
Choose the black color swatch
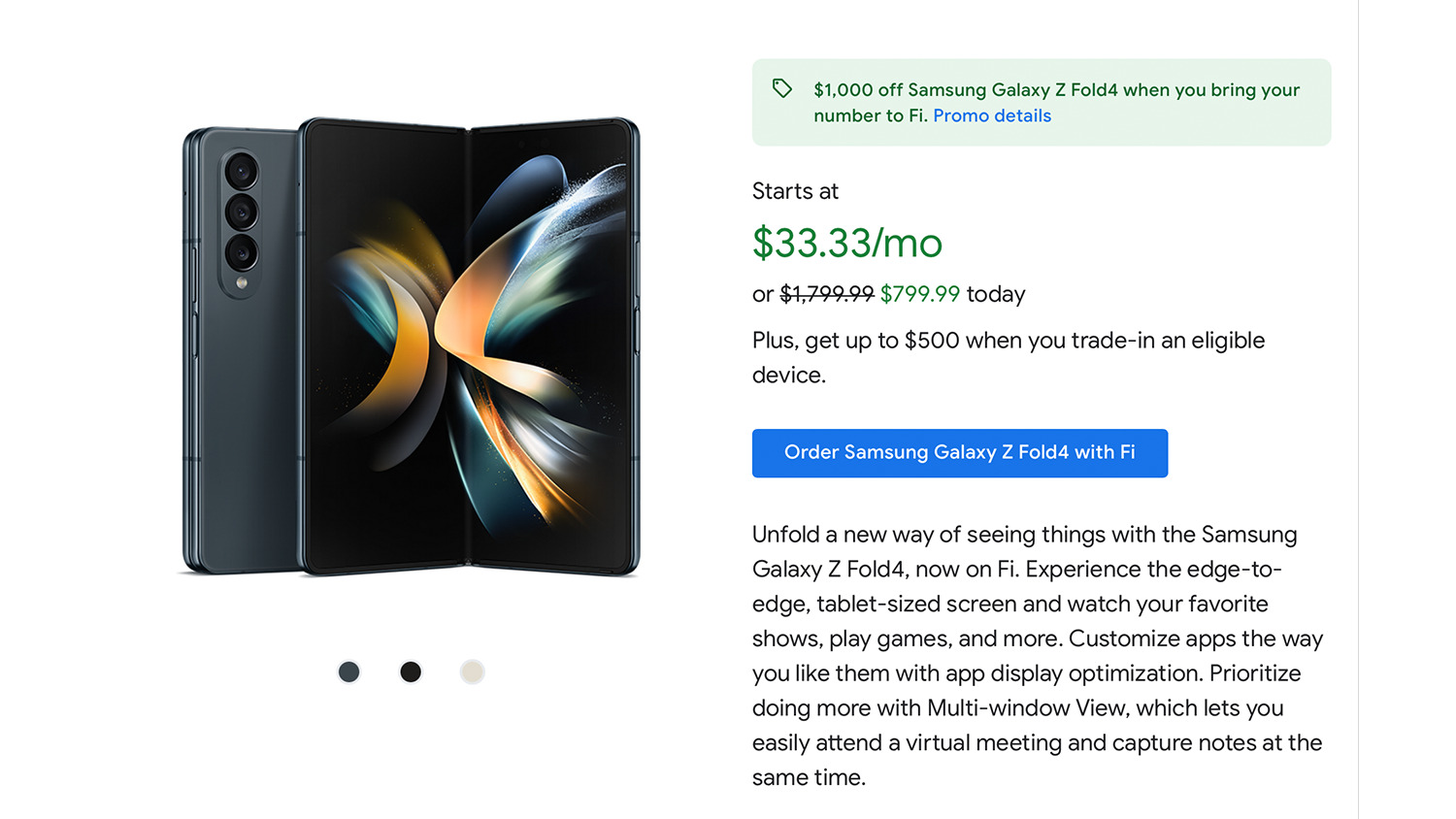click(x=411, y=672)
